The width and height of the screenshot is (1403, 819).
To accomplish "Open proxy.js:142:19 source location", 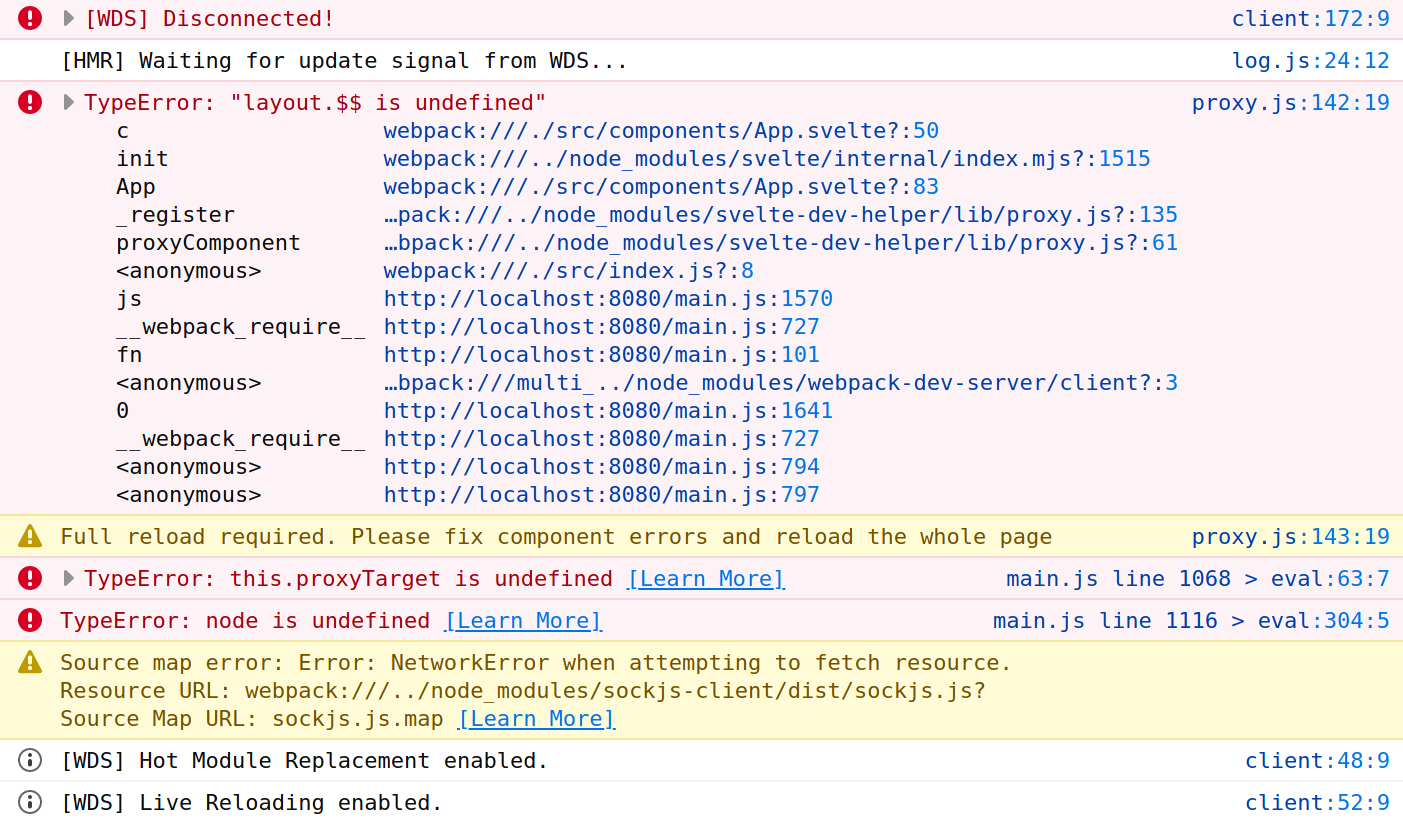I will click(x=1290, y=101).
